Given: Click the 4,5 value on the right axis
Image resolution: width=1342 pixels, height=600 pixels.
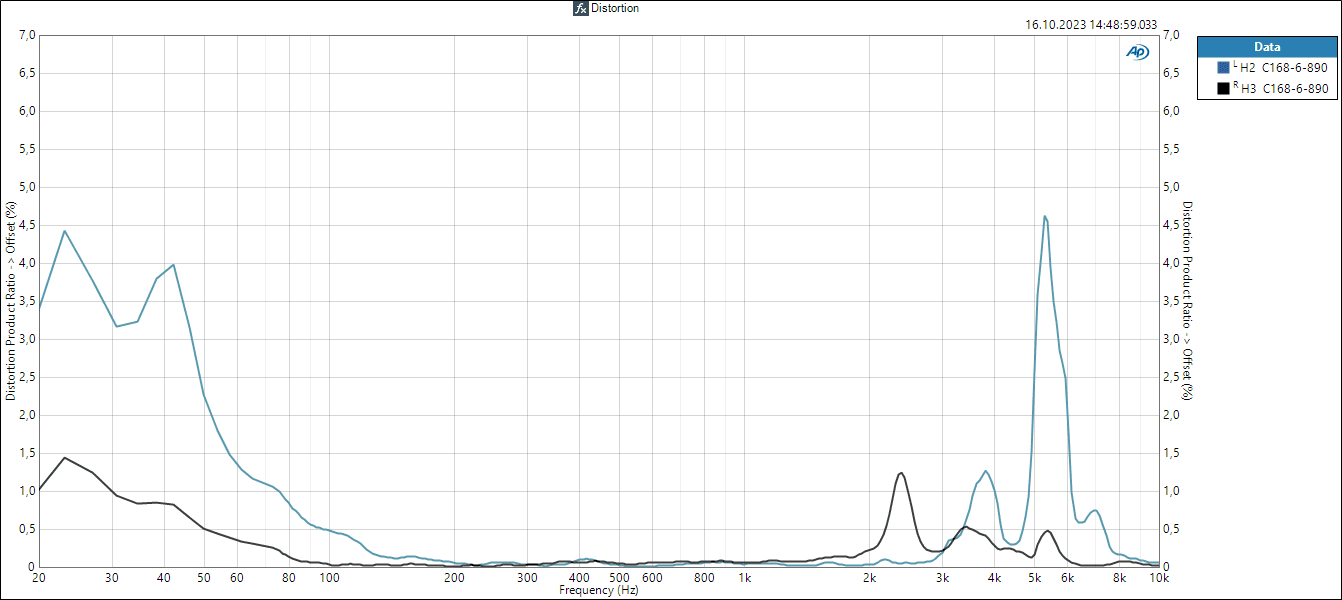Looking at the screenshot, I should pos(1173,225).
